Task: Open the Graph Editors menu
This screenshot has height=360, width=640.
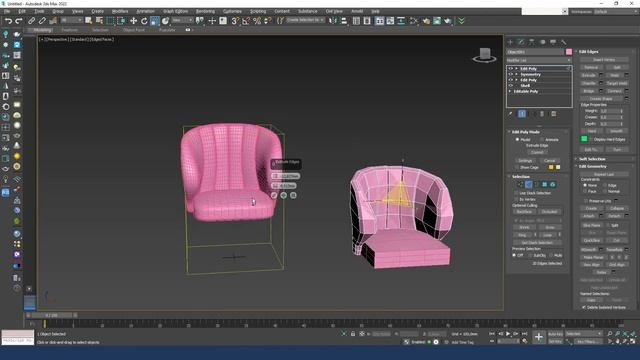Action: click(x=176, y=11)
